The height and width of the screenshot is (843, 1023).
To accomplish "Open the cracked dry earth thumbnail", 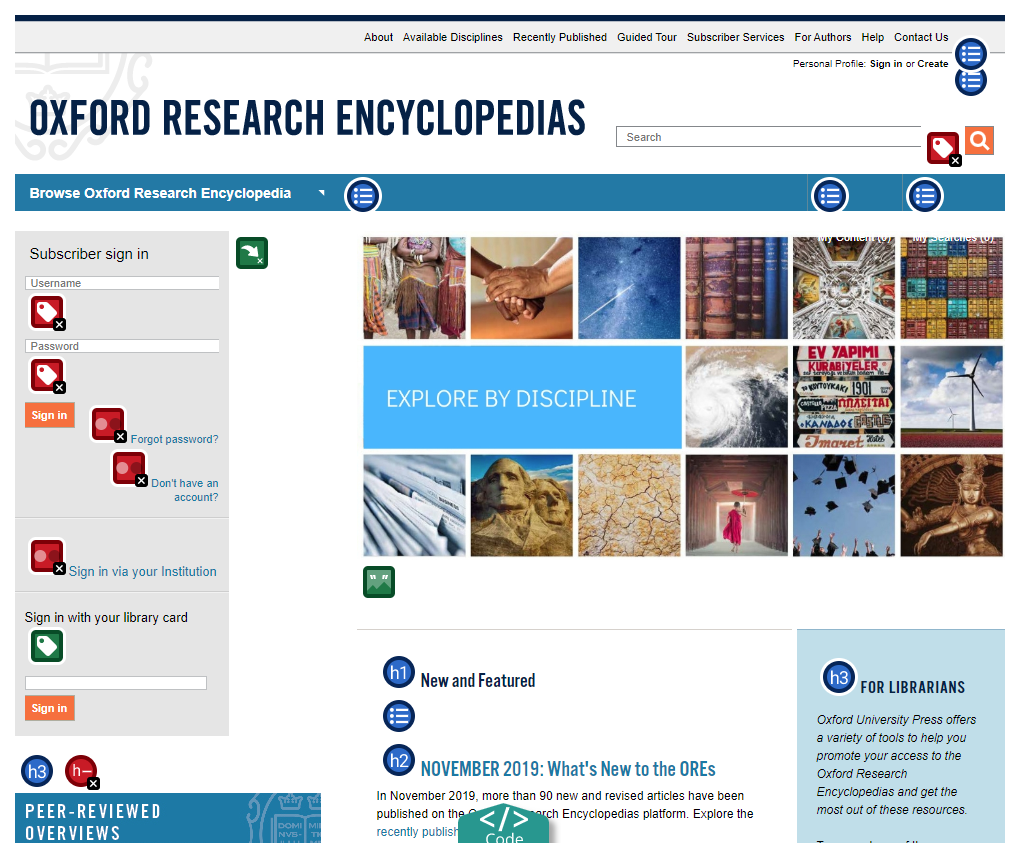I will (629, 506).
